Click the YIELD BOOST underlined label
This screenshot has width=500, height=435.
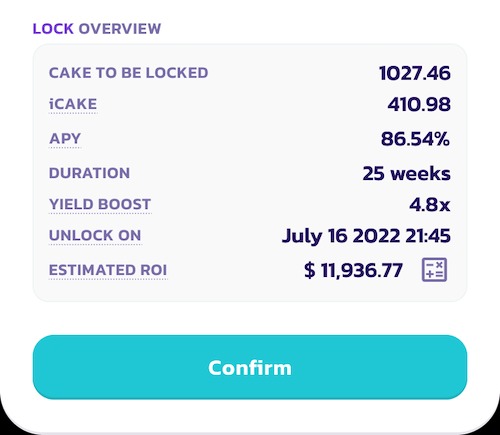[100, 204]
